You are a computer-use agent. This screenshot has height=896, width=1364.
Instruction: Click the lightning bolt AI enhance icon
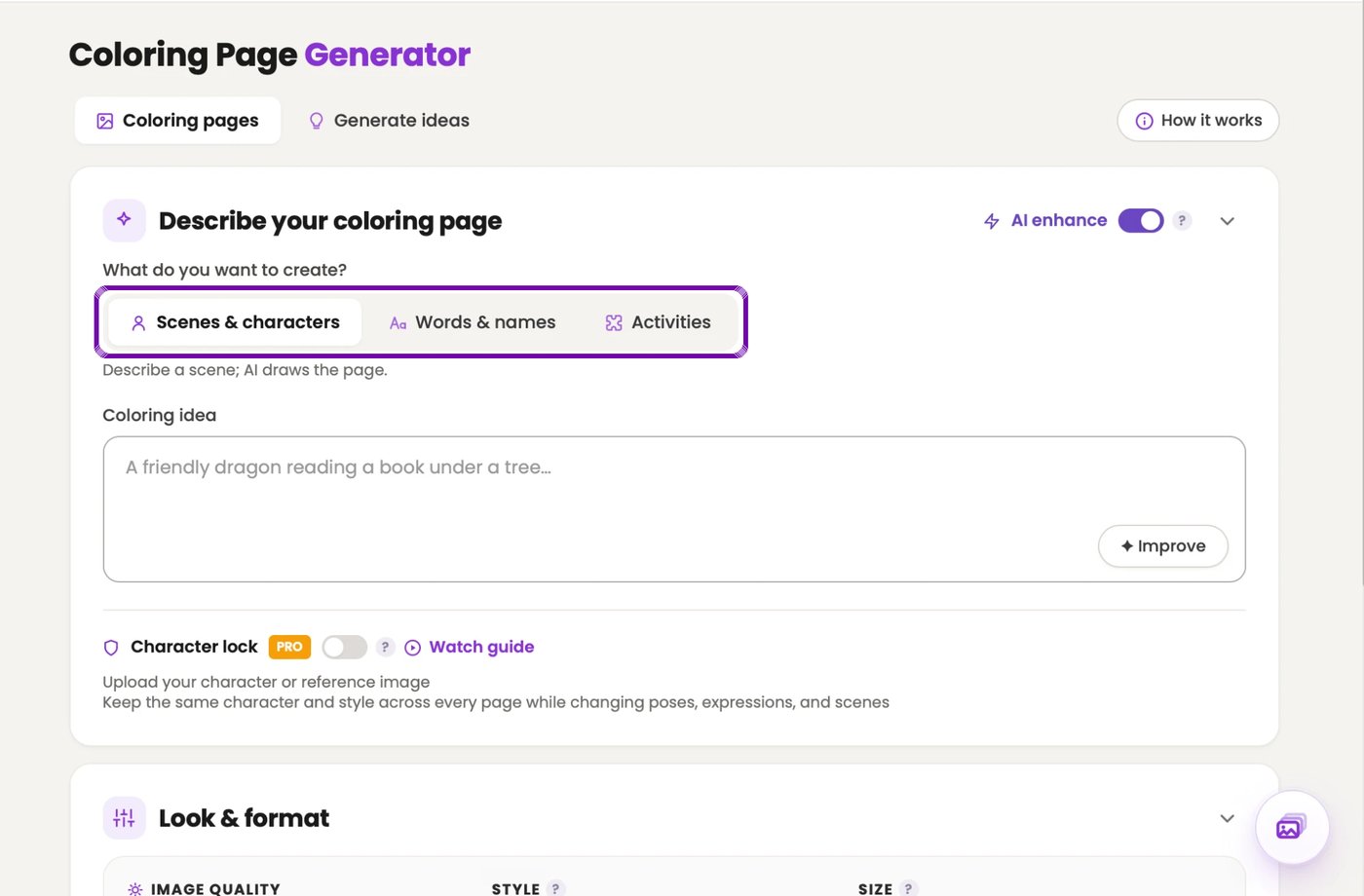click(992, 221)
